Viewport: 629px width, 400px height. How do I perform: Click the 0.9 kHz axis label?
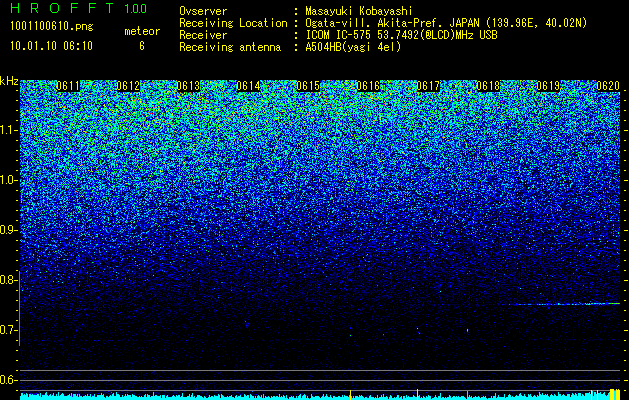pyautogui.click(x=8, y=230)
